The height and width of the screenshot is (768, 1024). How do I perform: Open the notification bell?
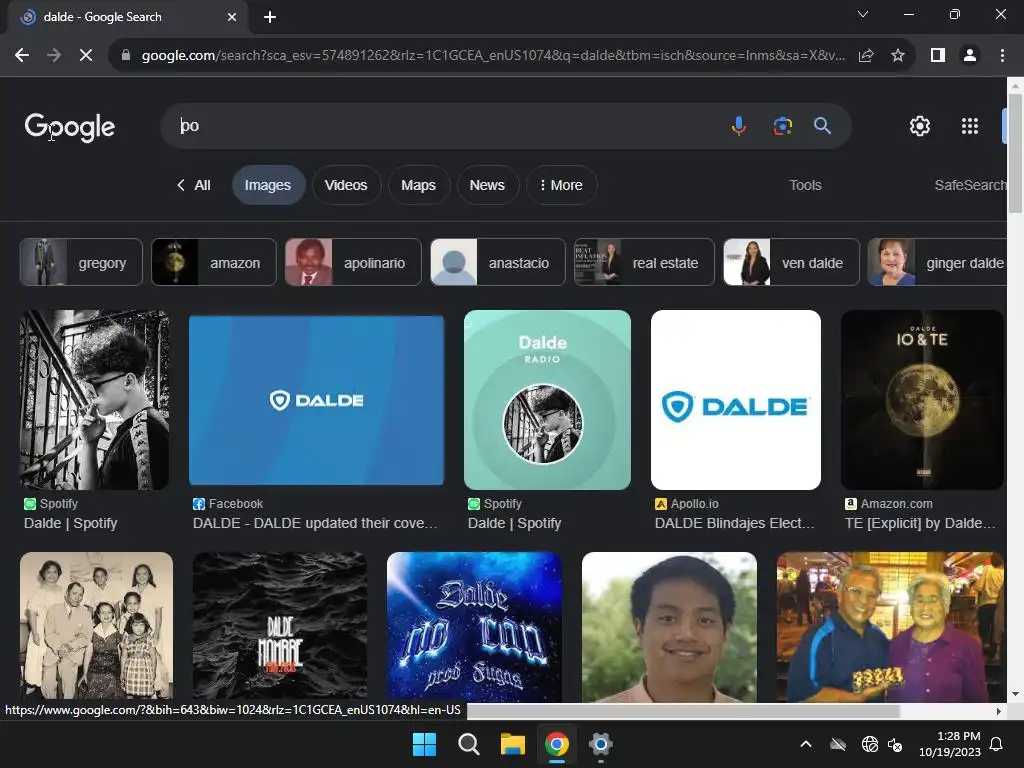point(997,744)
